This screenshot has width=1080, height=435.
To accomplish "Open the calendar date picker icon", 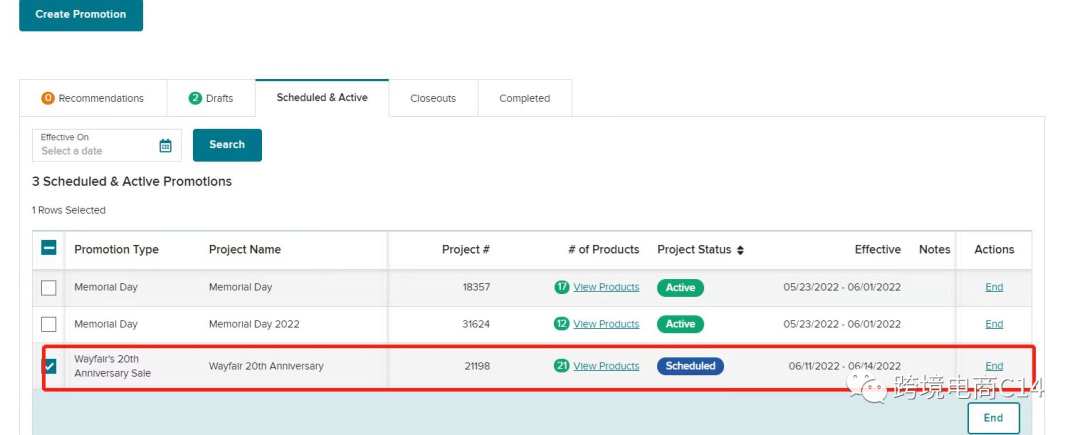I will (x=165, y=145).
